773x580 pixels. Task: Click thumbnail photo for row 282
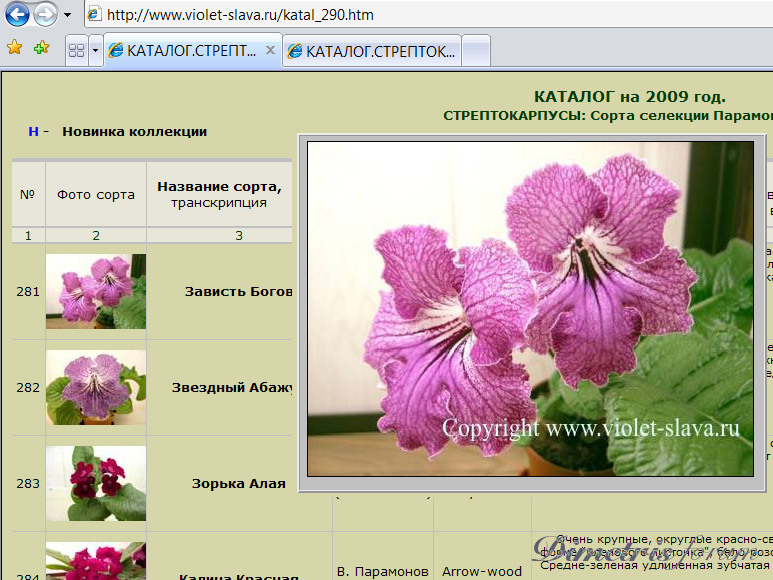pyautogui.click(x=95, y=387)
